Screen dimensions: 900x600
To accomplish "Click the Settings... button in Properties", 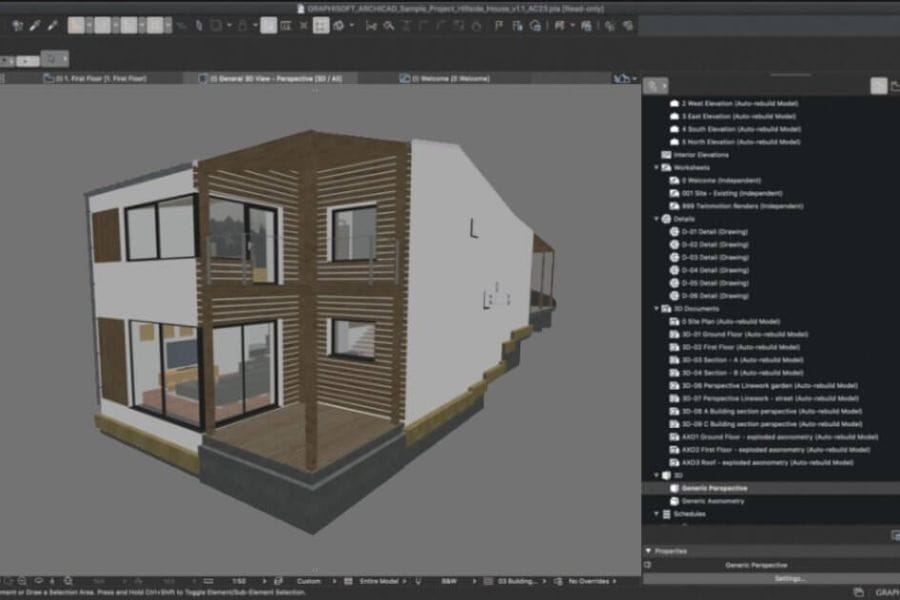I will 790,578.
